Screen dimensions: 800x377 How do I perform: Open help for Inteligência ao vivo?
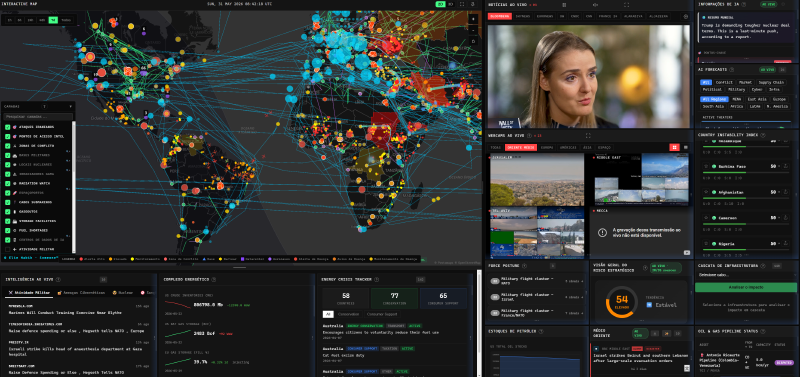[x=58, y=280]
